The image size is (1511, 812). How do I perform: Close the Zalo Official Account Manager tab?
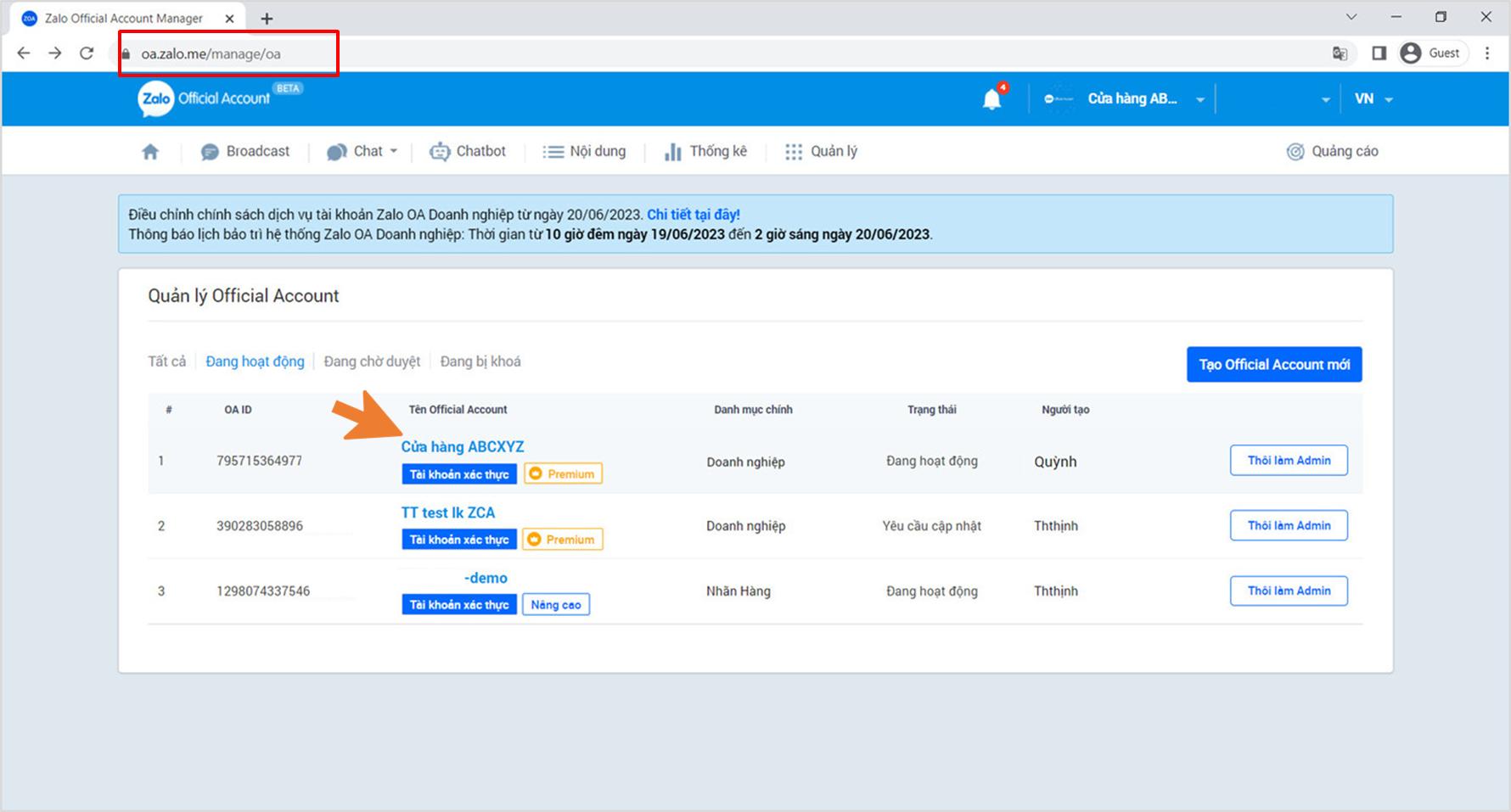coord(229,18)
